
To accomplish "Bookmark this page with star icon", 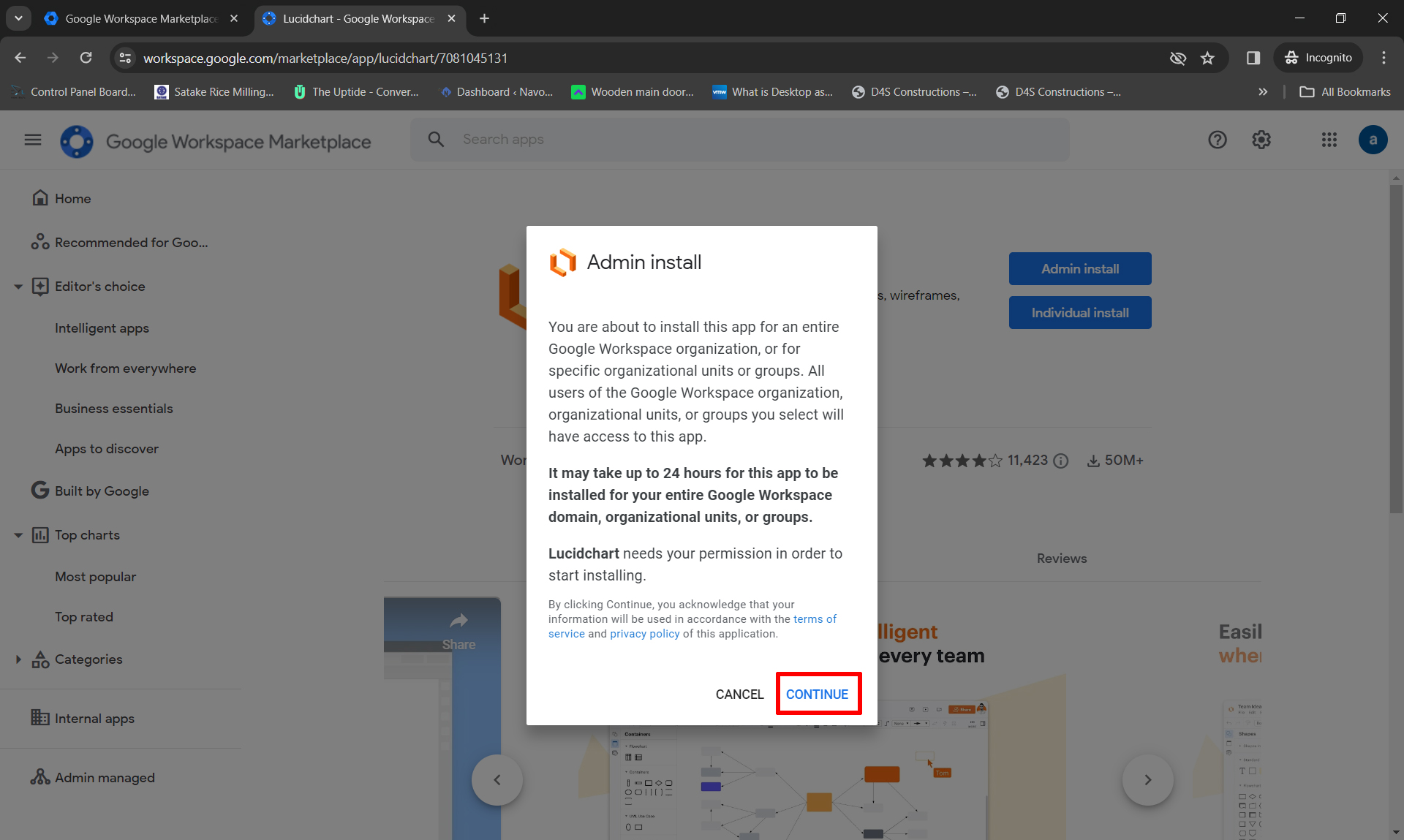I will click(x=1207, y=58).
